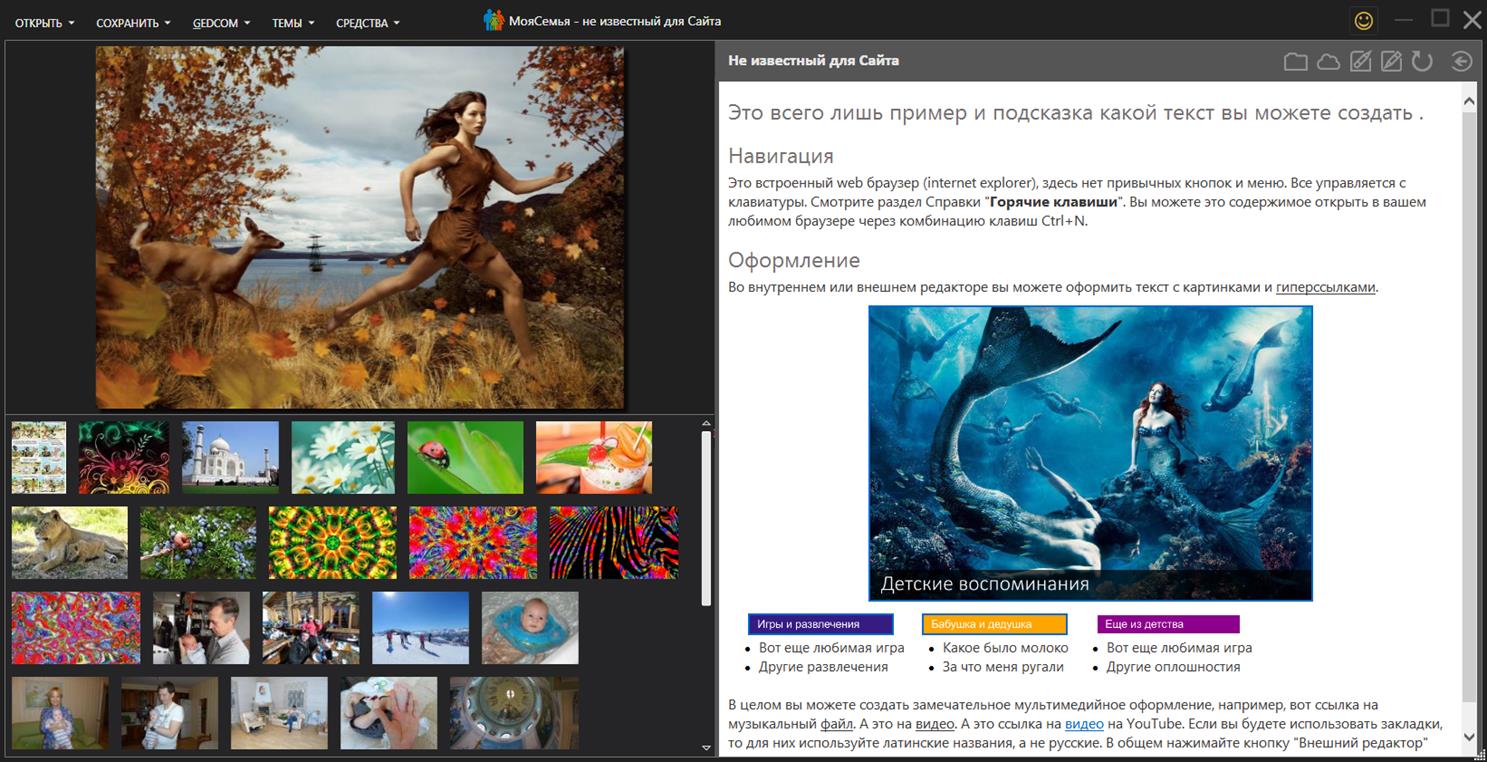Viewport: 1487px width, 762px height.
Task: Open the ТЕМЫ menu
Action: pos(293,23)
